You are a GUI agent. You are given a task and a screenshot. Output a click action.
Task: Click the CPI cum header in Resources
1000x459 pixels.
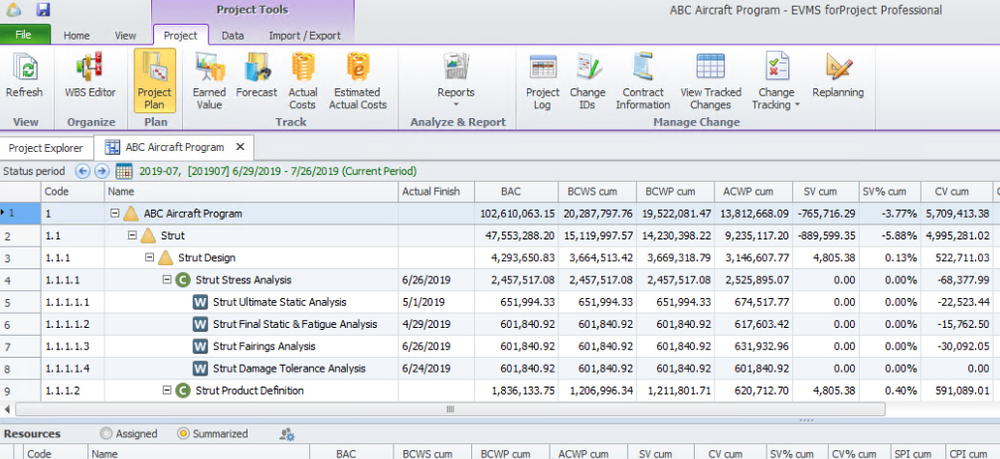pyautogui.click(x=967, y=453)
